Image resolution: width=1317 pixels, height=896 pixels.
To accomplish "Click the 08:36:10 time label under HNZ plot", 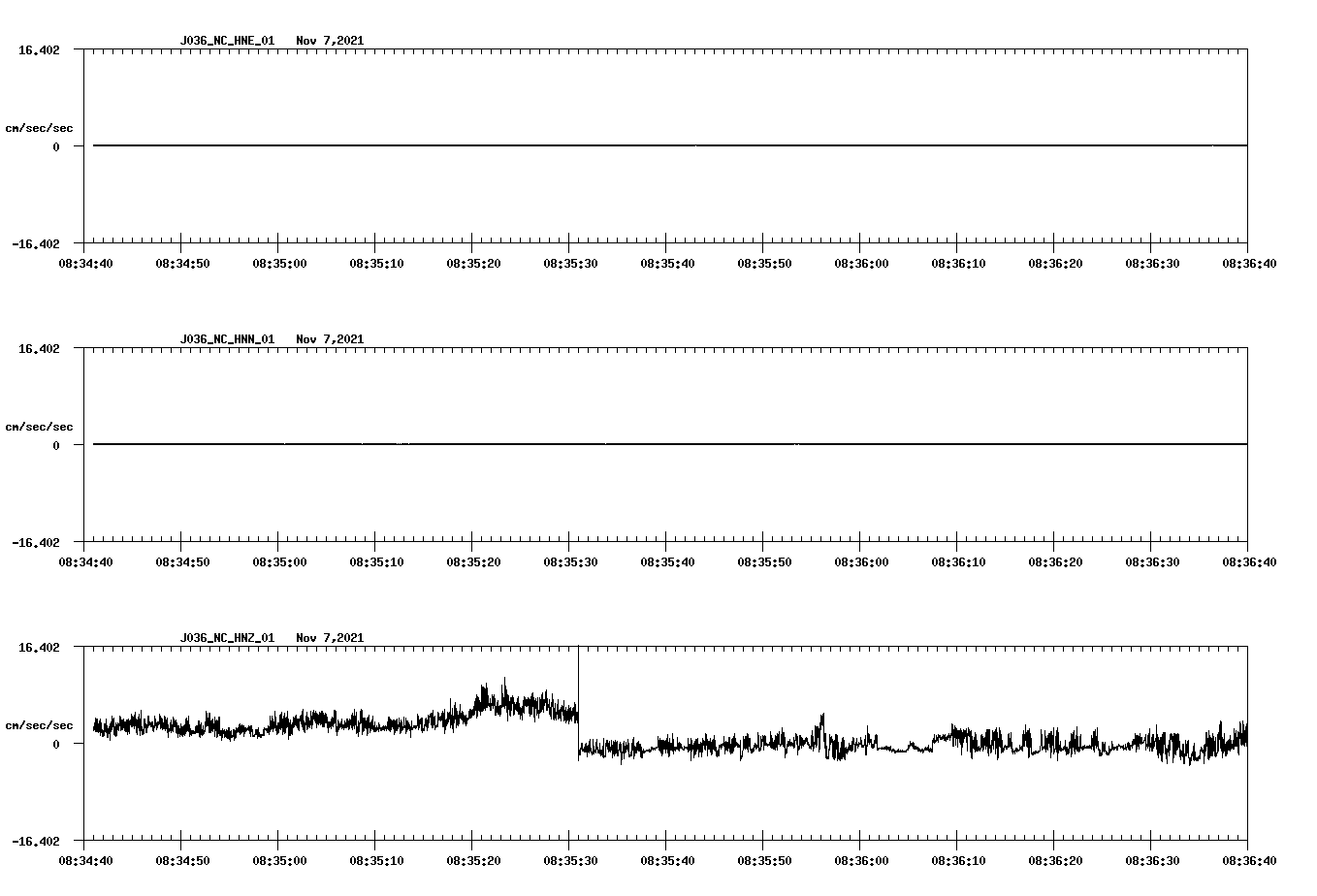I will [x=958, y=861].
